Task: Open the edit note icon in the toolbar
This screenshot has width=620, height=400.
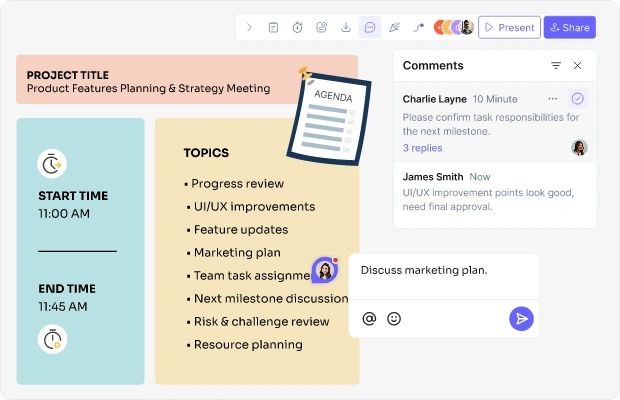Action: point(321,27)
